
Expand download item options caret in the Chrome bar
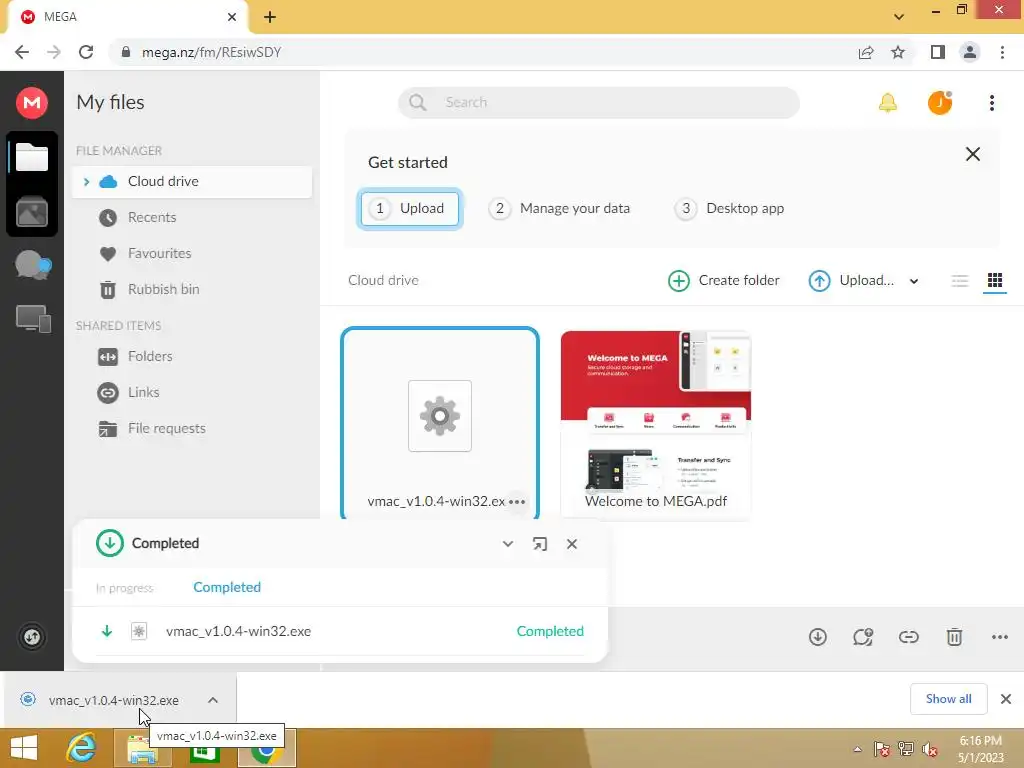[213, 700]
